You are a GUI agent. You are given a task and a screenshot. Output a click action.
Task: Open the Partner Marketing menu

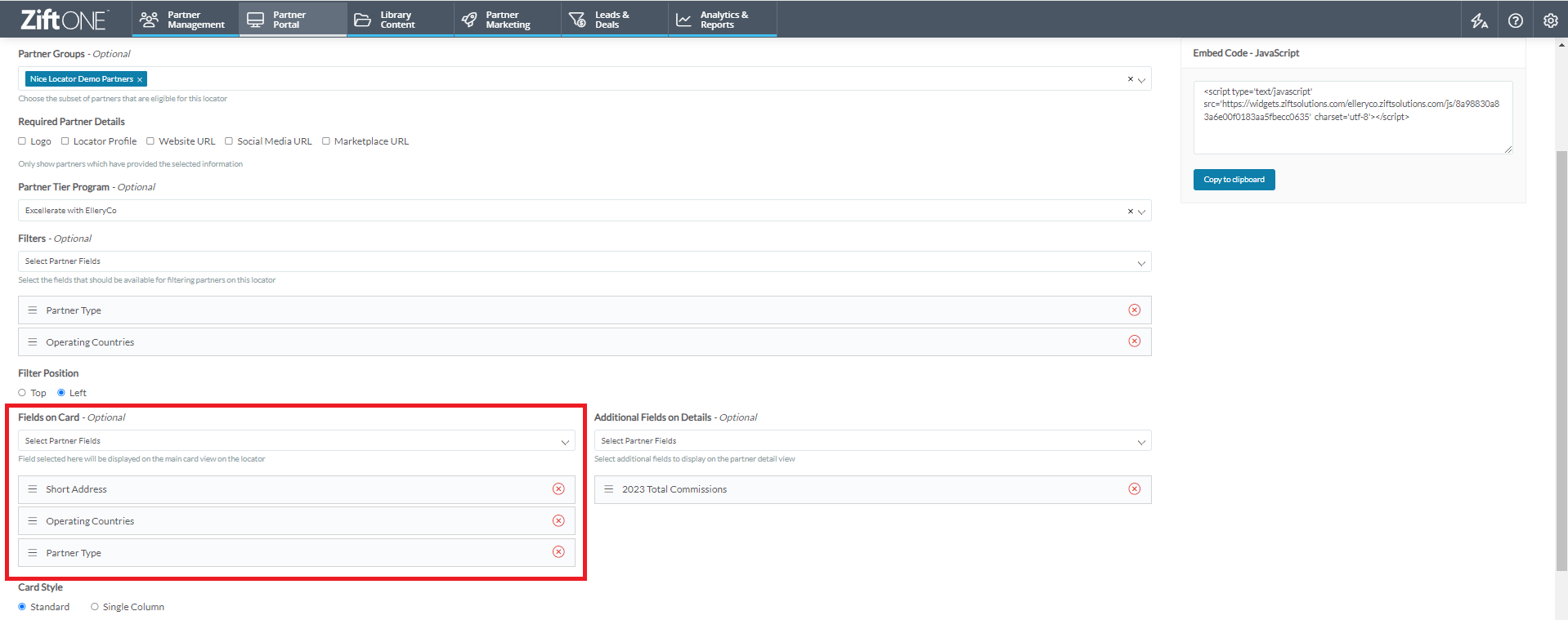508,20
